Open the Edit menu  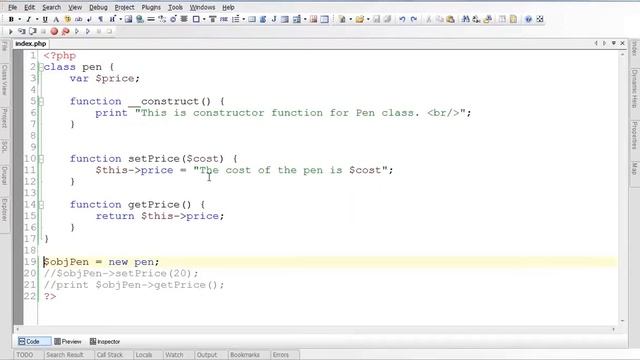(29, 7)
